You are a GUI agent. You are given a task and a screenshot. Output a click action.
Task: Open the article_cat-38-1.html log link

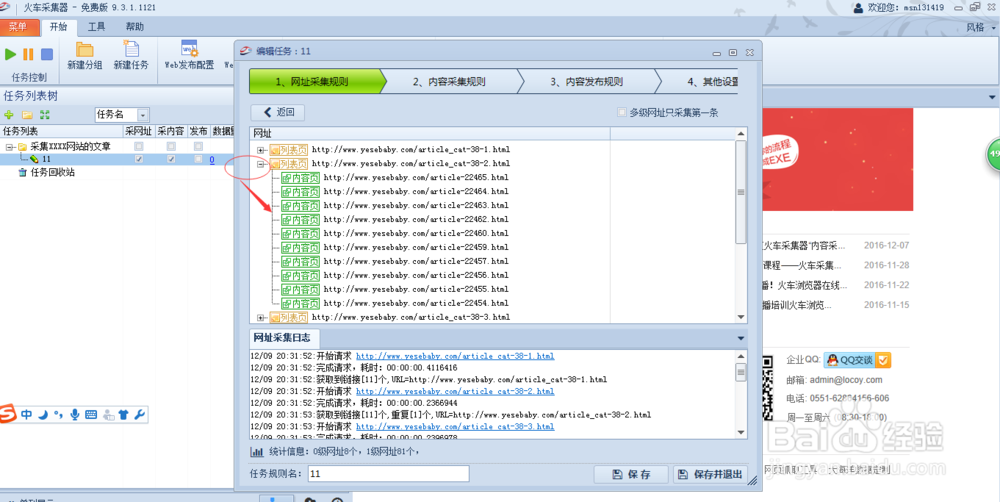click(x=455, y=356)
